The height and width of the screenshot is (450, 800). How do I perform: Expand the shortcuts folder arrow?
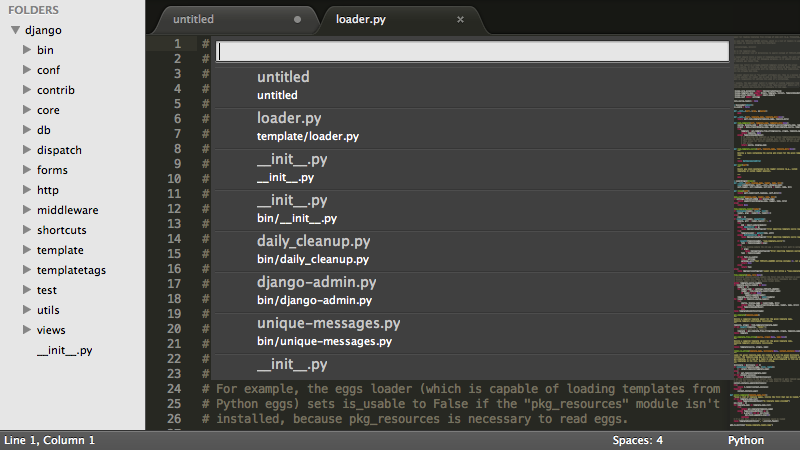click(x=27, y=230)
